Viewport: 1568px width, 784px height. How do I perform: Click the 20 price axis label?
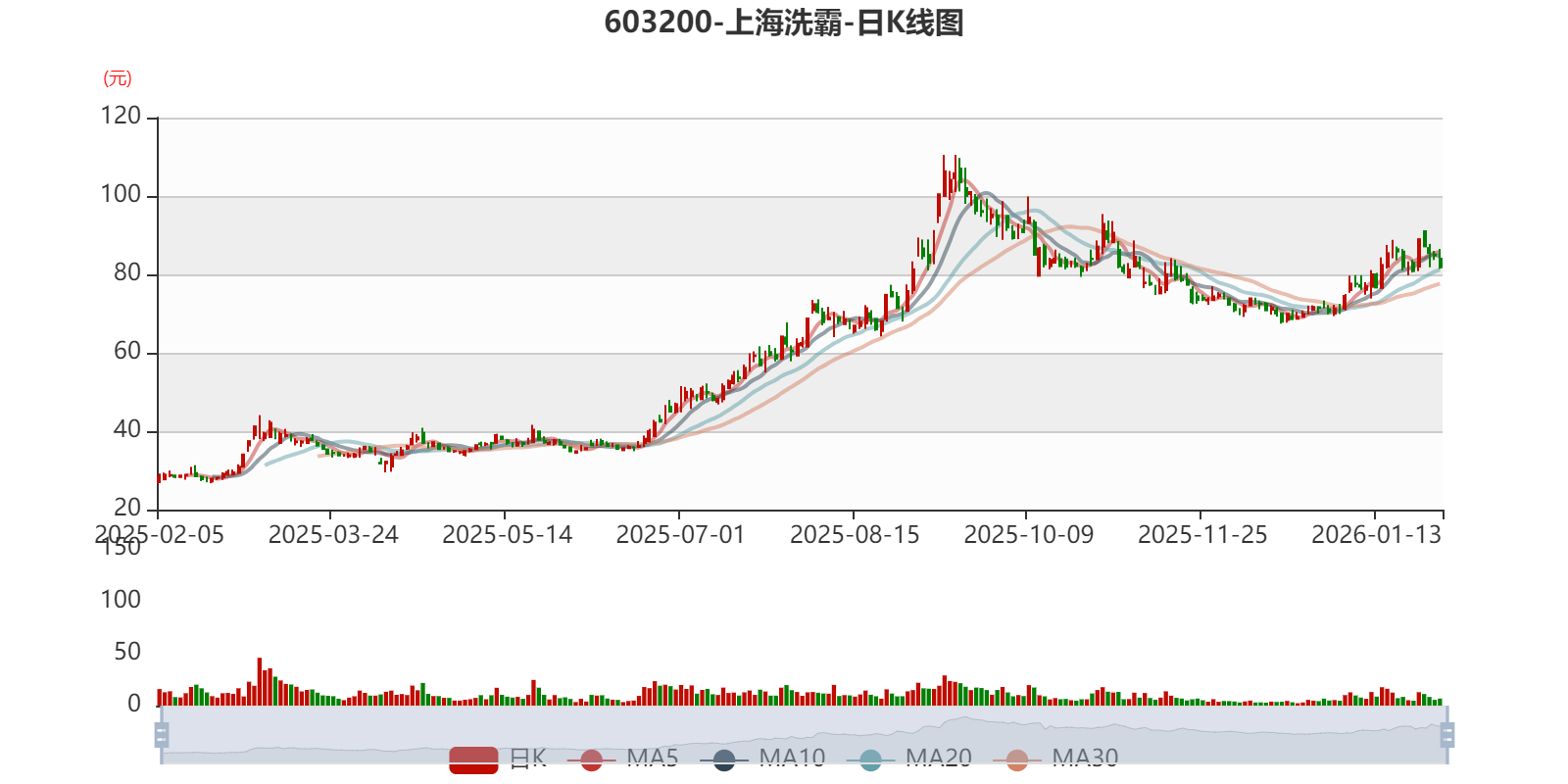click(127, 508)
